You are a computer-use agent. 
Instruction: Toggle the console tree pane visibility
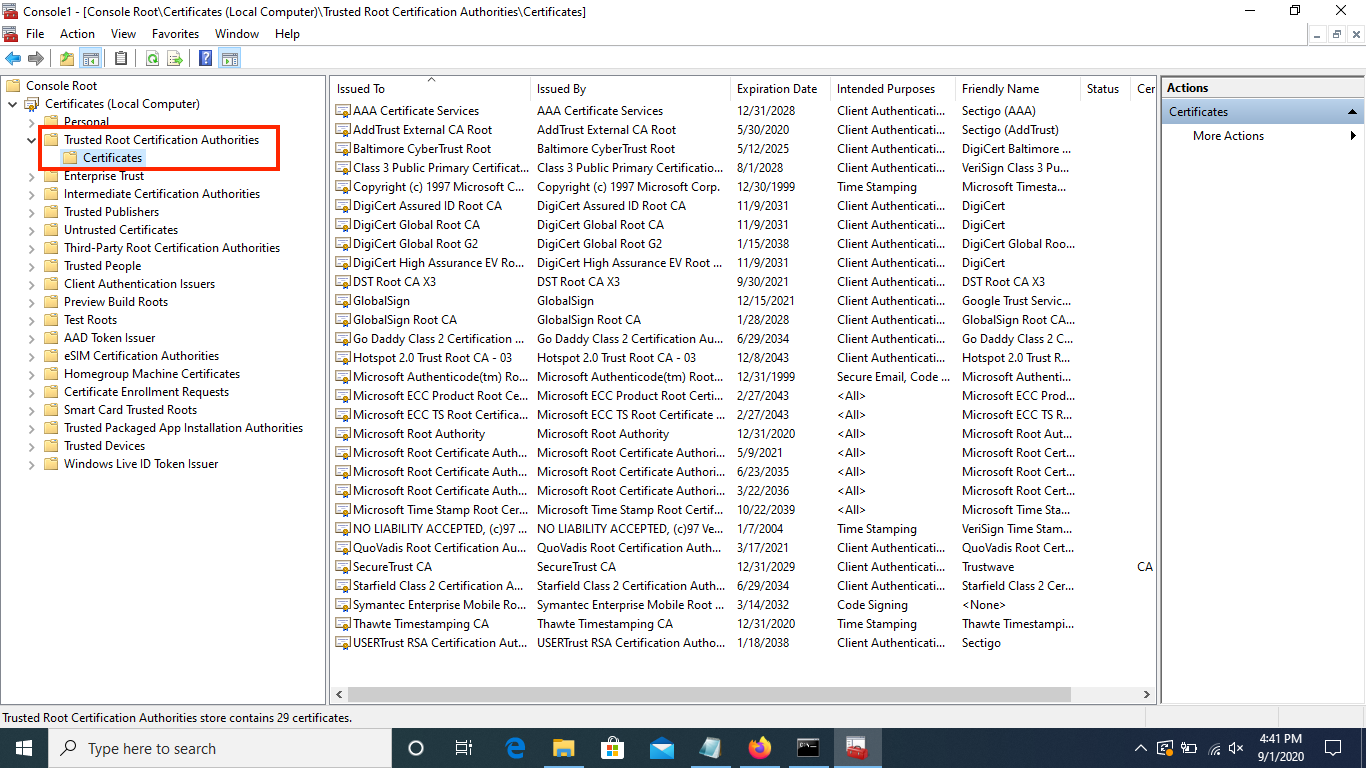(90, 57)
